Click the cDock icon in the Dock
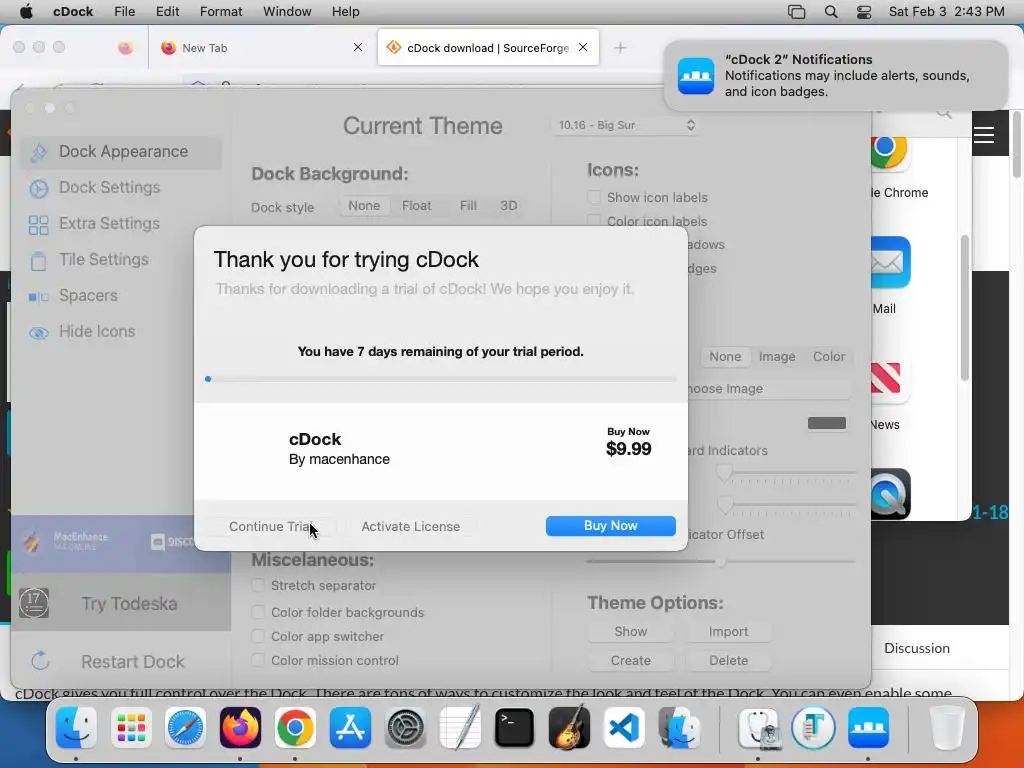The width and height of the screenshot is (1024, 768). point(868,728)
